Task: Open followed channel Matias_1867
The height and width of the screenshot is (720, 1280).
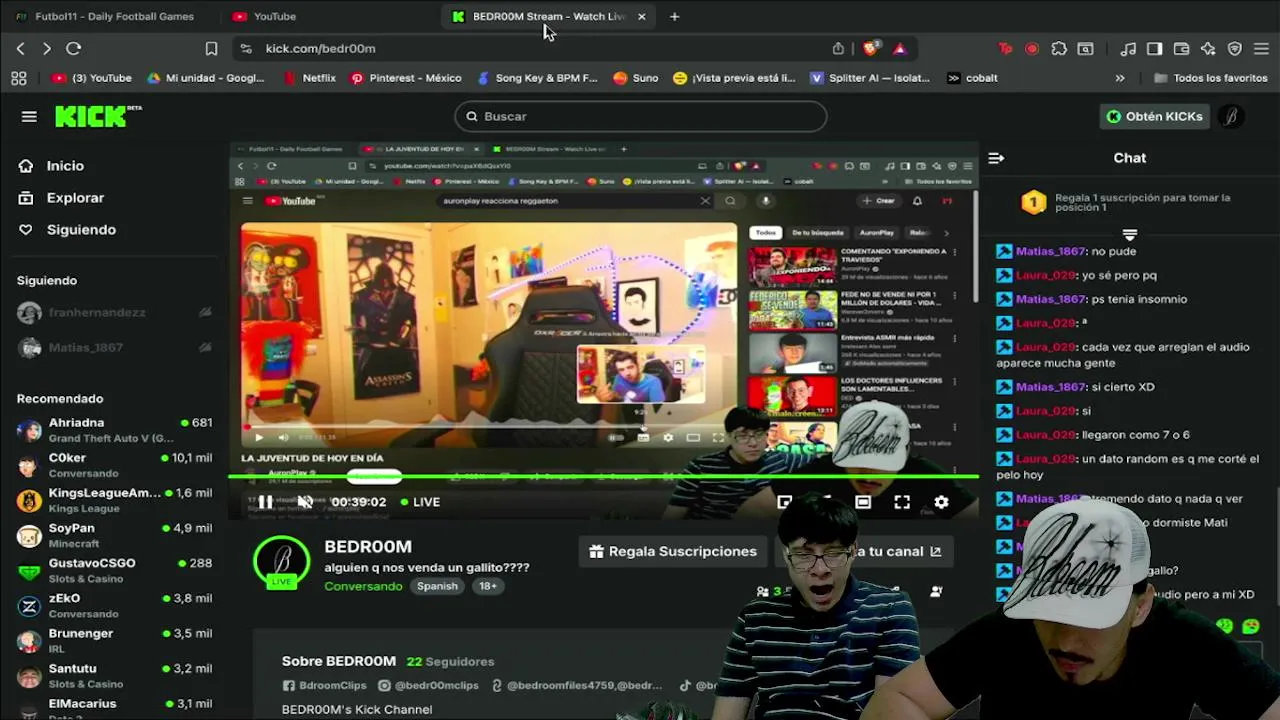Action: pos(115,348)
